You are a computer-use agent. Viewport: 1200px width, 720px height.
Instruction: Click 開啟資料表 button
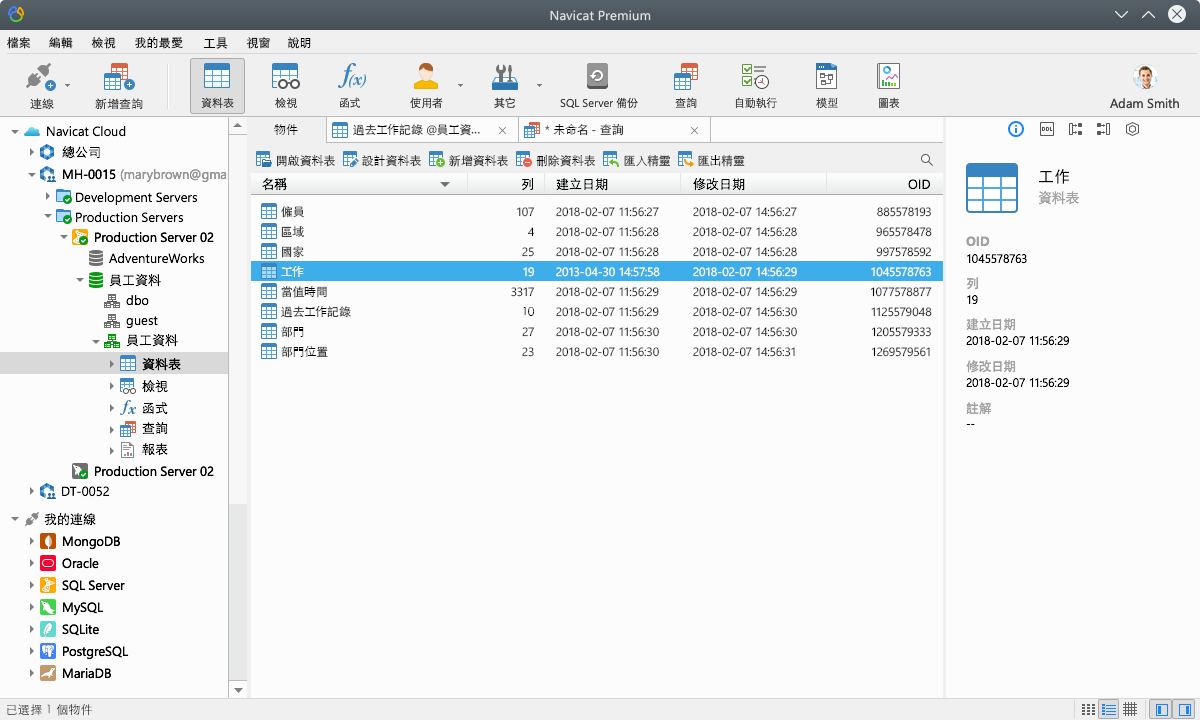point(295,160)
